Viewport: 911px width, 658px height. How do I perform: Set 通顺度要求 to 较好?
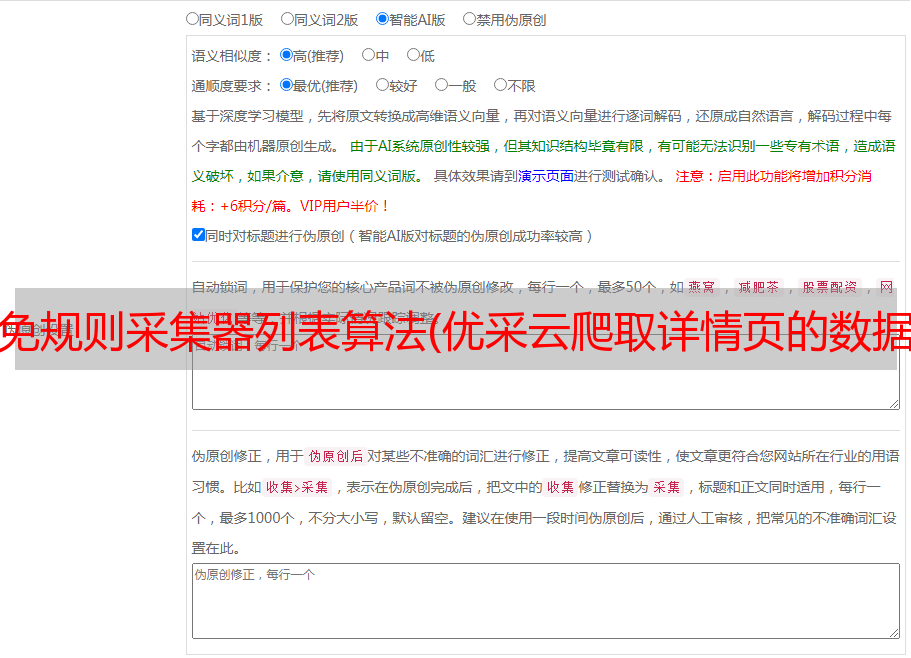[x=382, y=85]
